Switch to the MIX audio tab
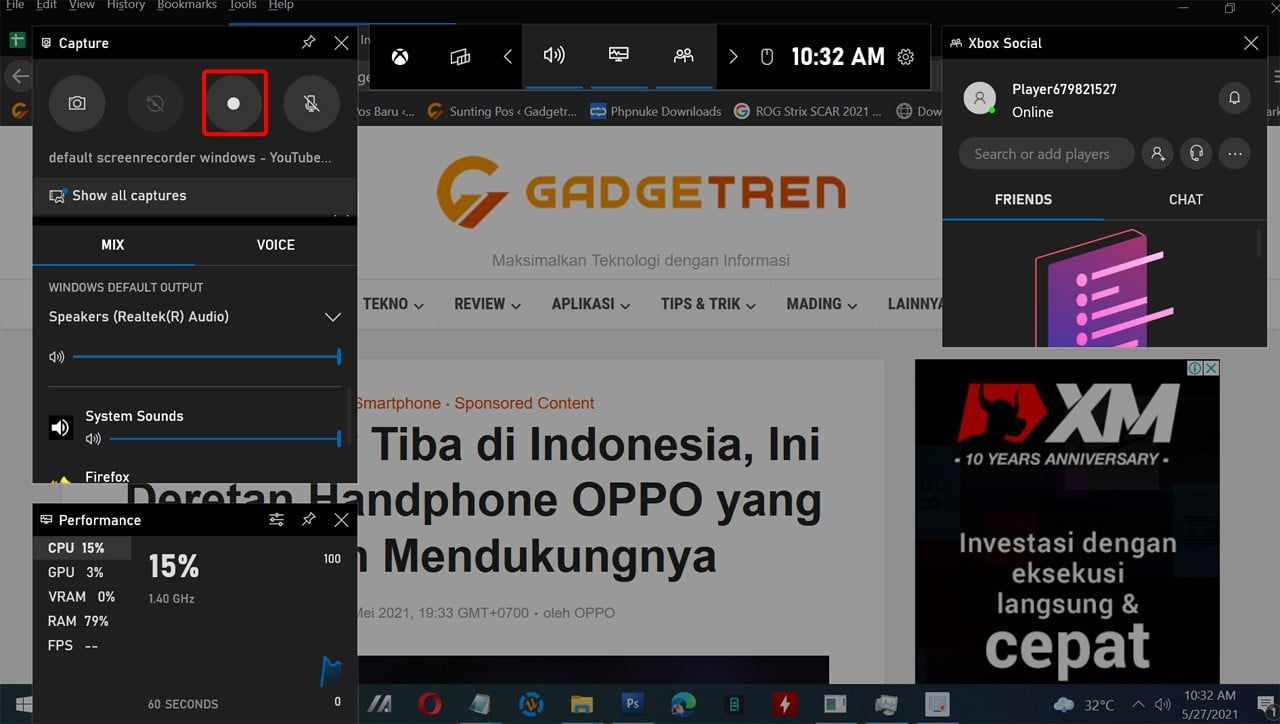 pos(113,245)
